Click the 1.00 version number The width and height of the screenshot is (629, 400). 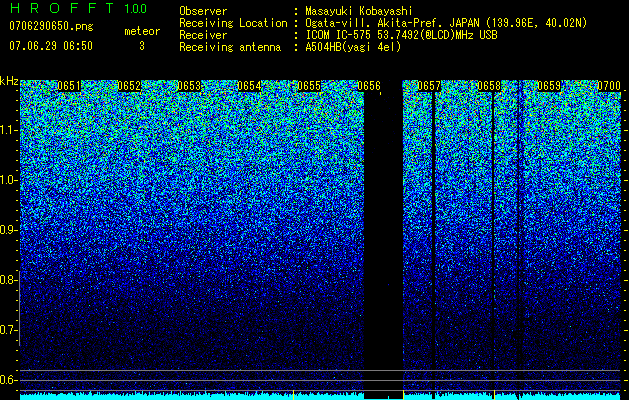pyautogui.click(x=135, y=8)
